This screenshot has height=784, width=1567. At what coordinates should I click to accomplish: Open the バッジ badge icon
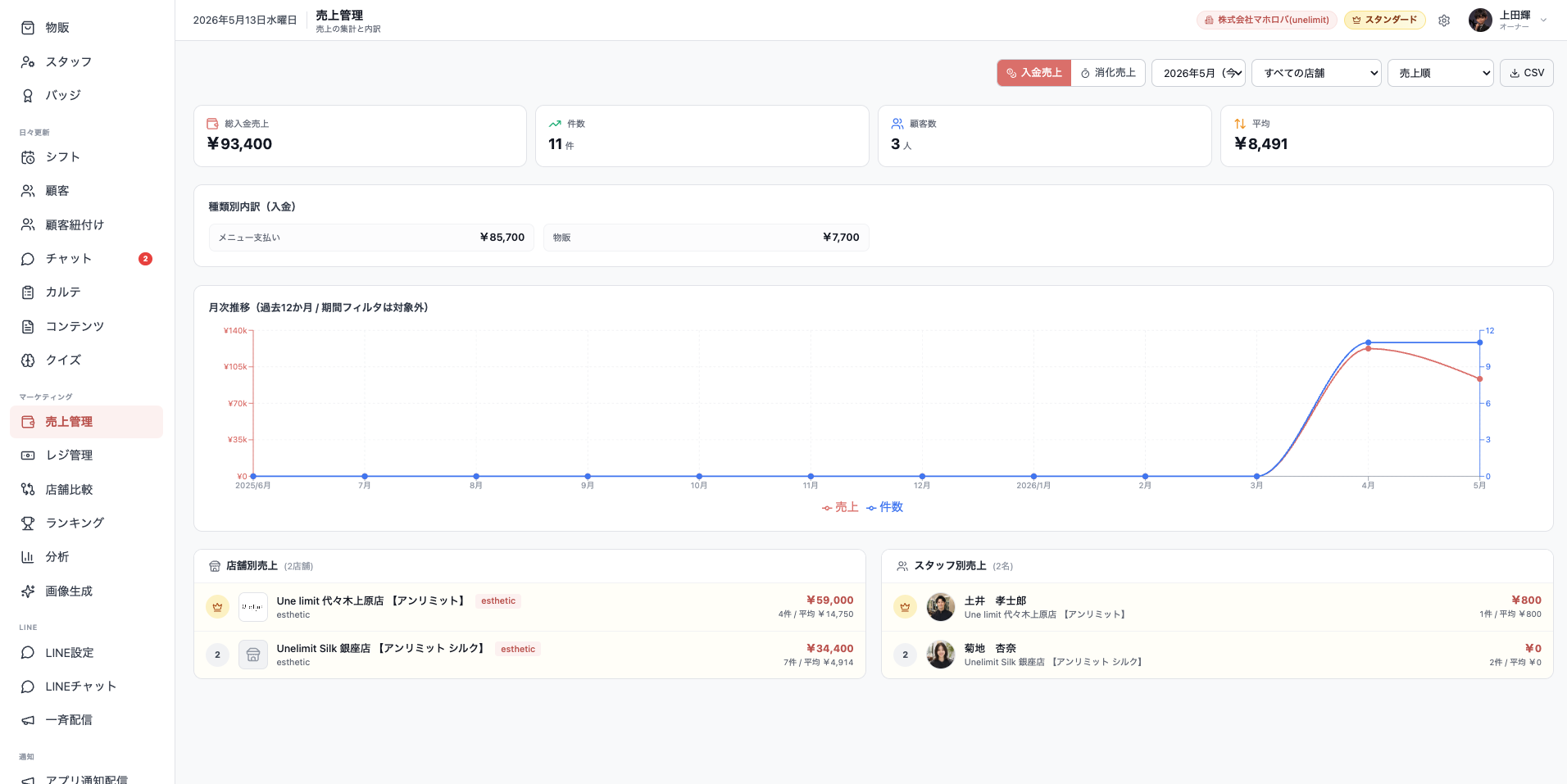[28, 96]
